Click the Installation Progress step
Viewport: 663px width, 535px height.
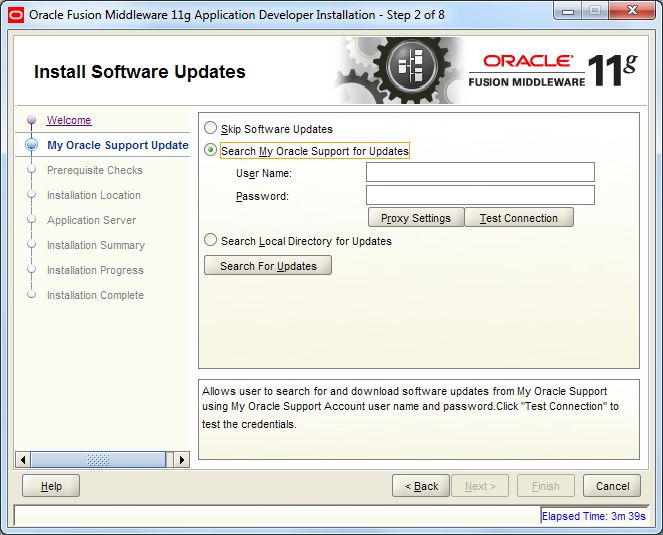coord(95,270)
